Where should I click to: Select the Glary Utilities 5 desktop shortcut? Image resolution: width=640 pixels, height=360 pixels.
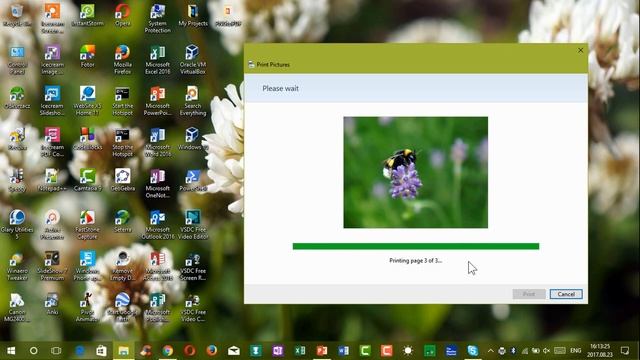17,225
